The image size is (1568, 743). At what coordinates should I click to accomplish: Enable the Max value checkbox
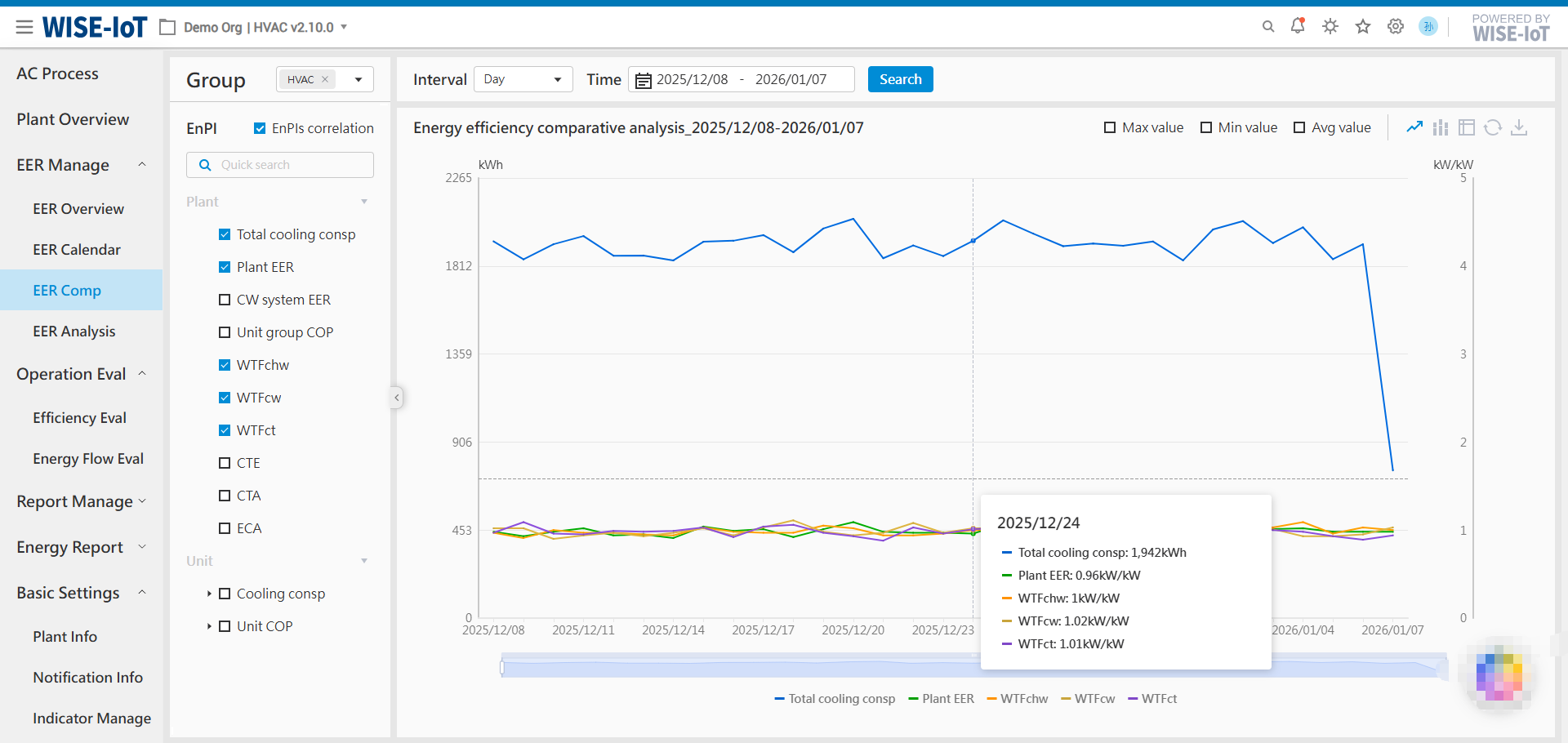pyautogui.click(x=1110, y=127)
